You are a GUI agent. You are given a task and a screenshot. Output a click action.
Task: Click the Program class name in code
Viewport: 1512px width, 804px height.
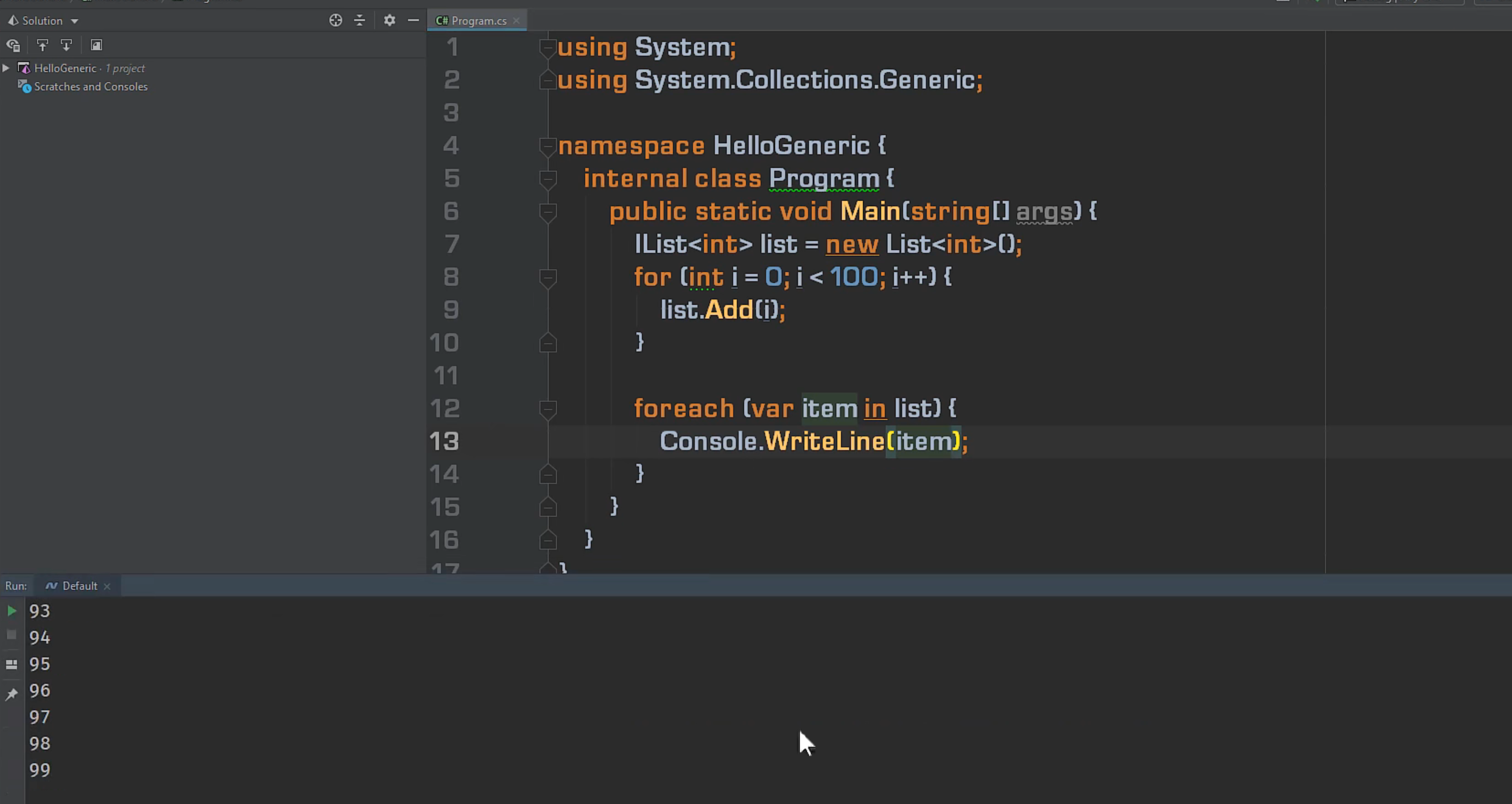tap(824, 179)
